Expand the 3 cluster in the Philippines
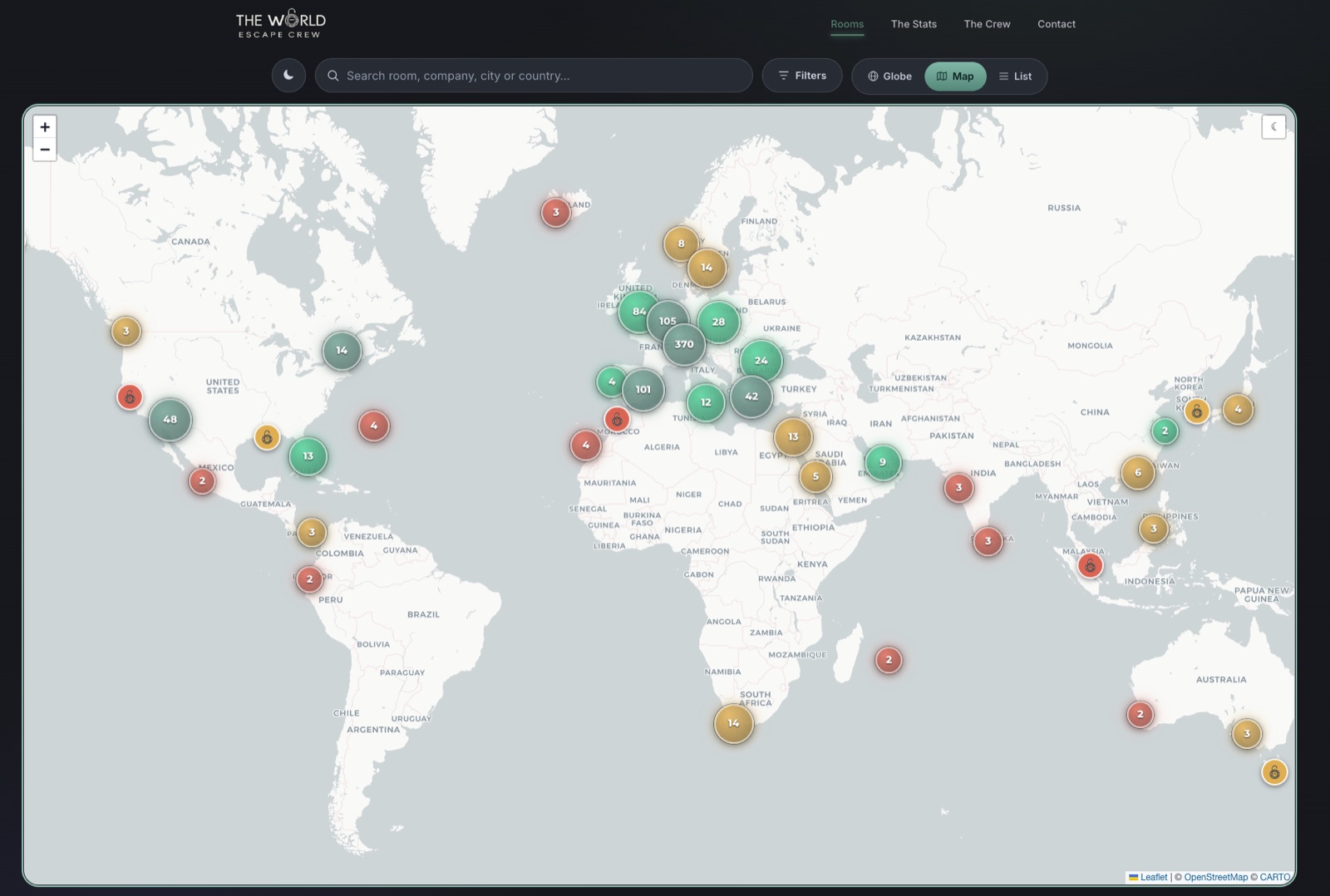The height and width of the screenshot is (896, 1330). (1153, 528)
